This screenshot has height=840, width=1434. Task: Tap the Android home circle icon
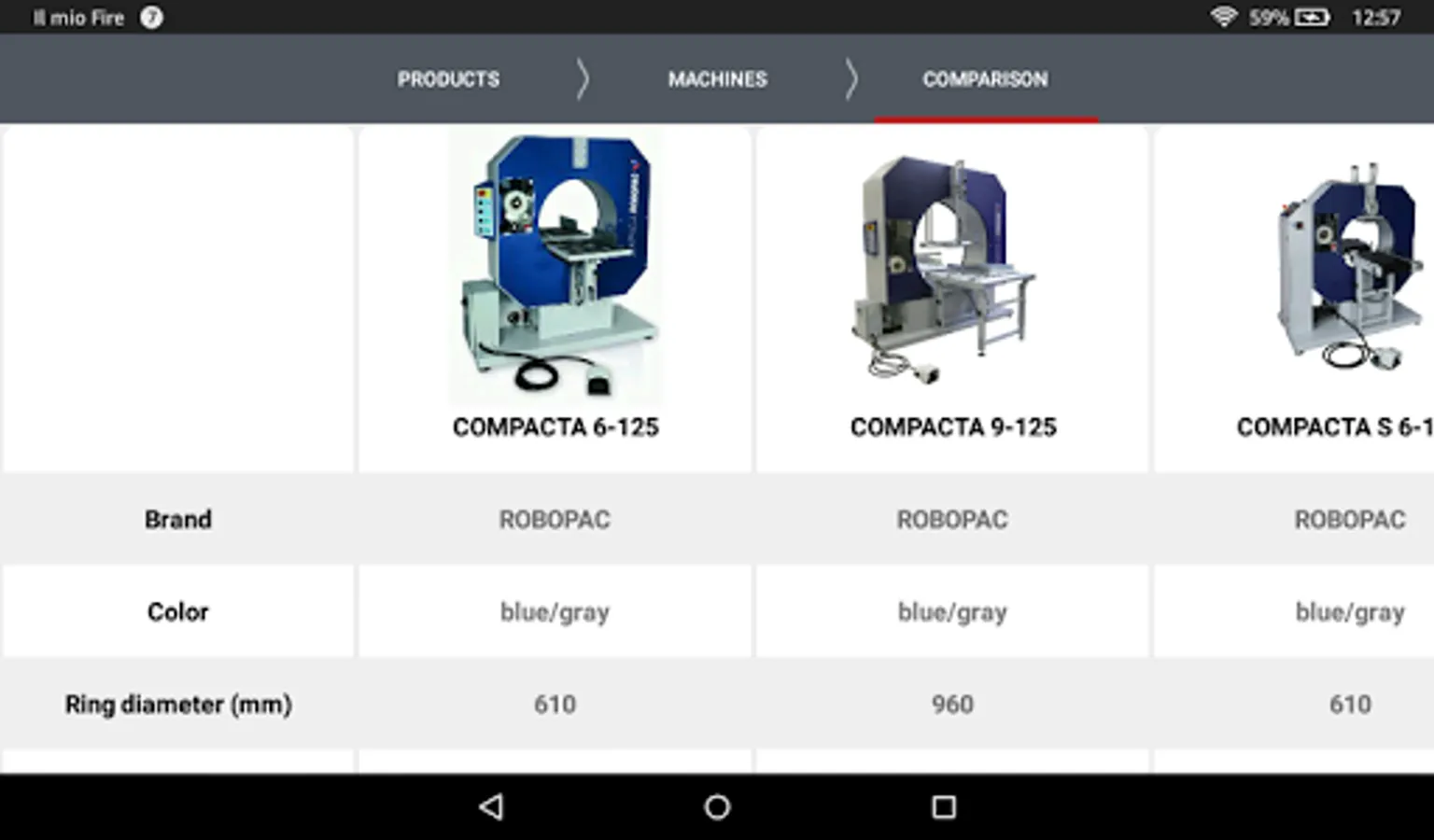click(x=717, y=806)
